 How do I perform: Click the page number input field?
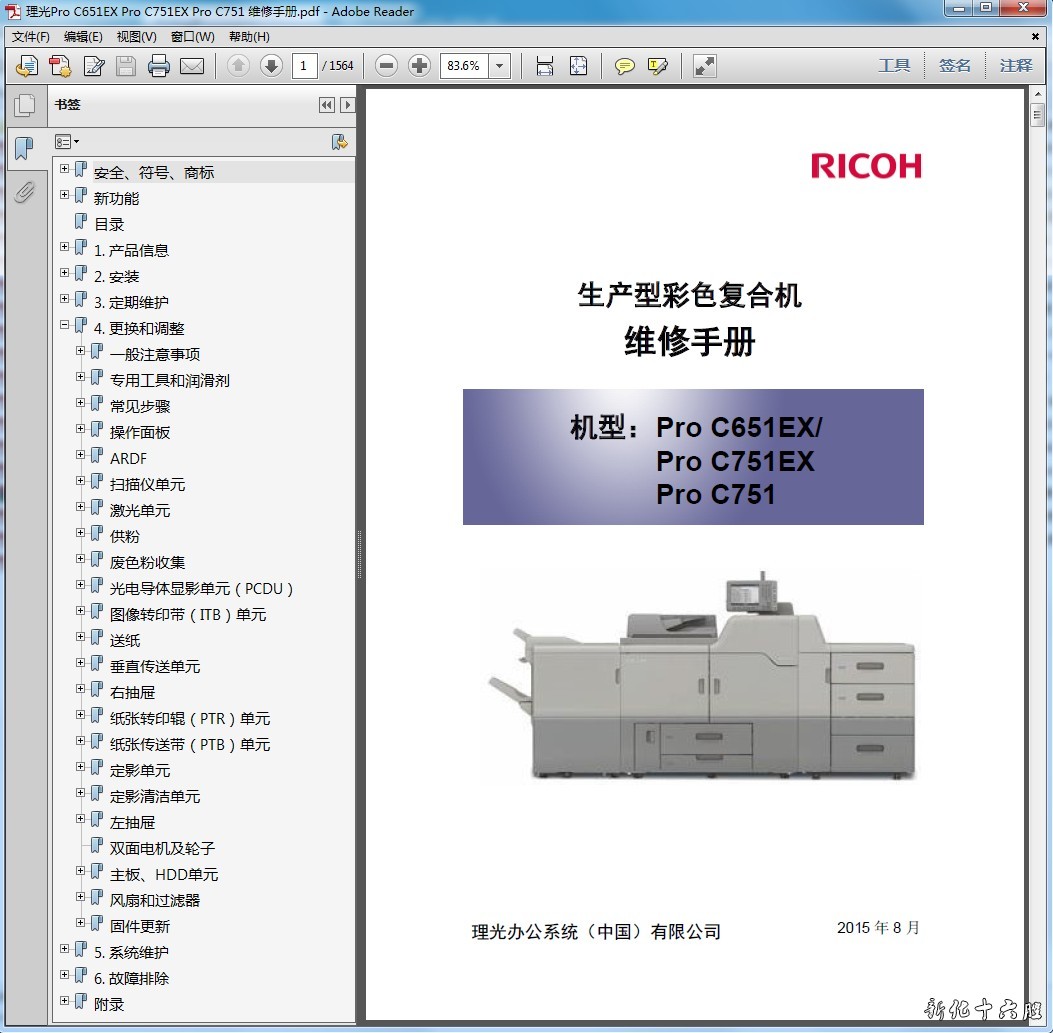point(304,66)
